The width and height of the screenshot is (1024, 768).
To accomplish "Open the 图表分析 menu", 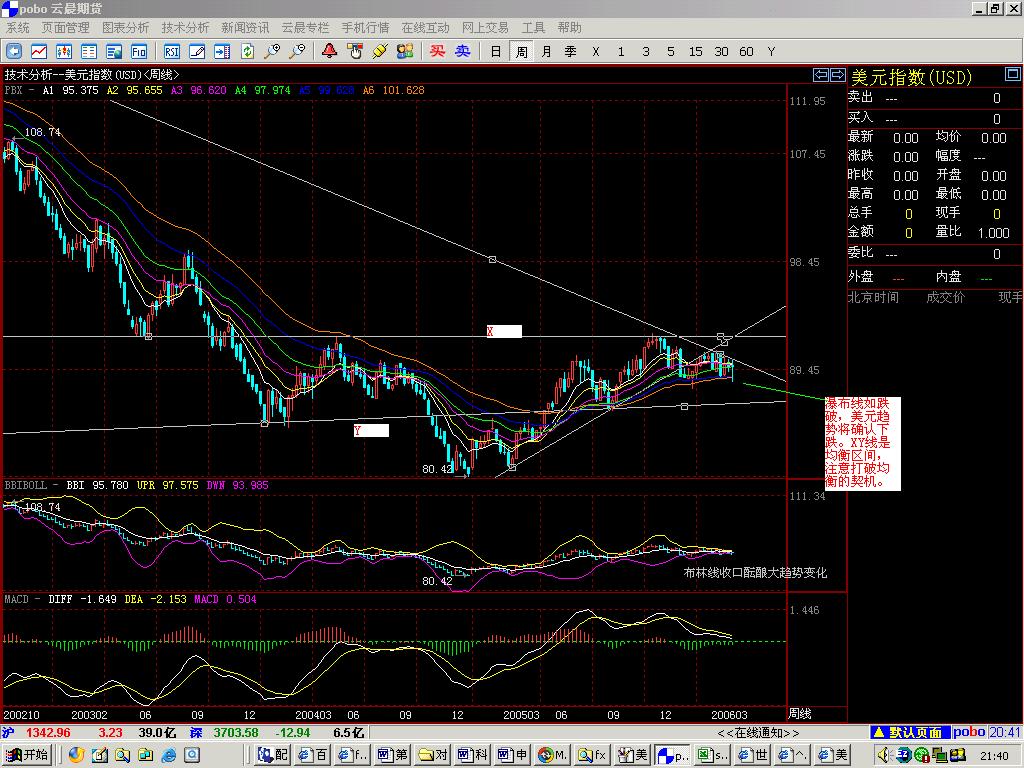I will [x=125, y=27].
